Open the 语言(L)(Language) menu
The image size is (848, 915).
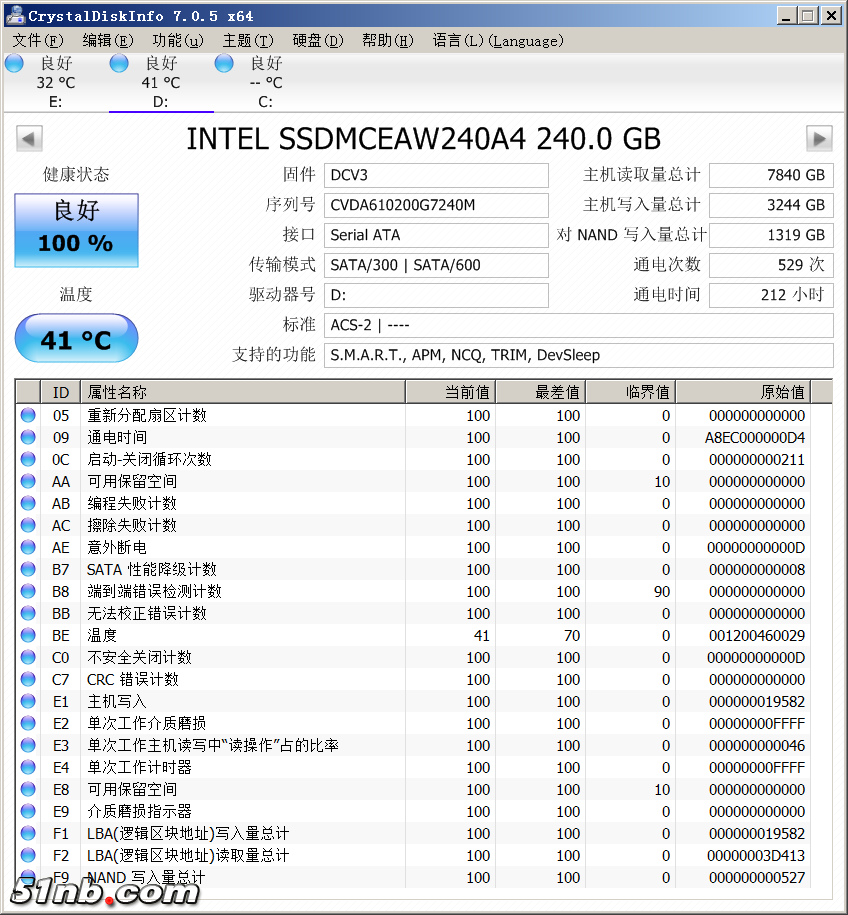[x=498, y=40]
